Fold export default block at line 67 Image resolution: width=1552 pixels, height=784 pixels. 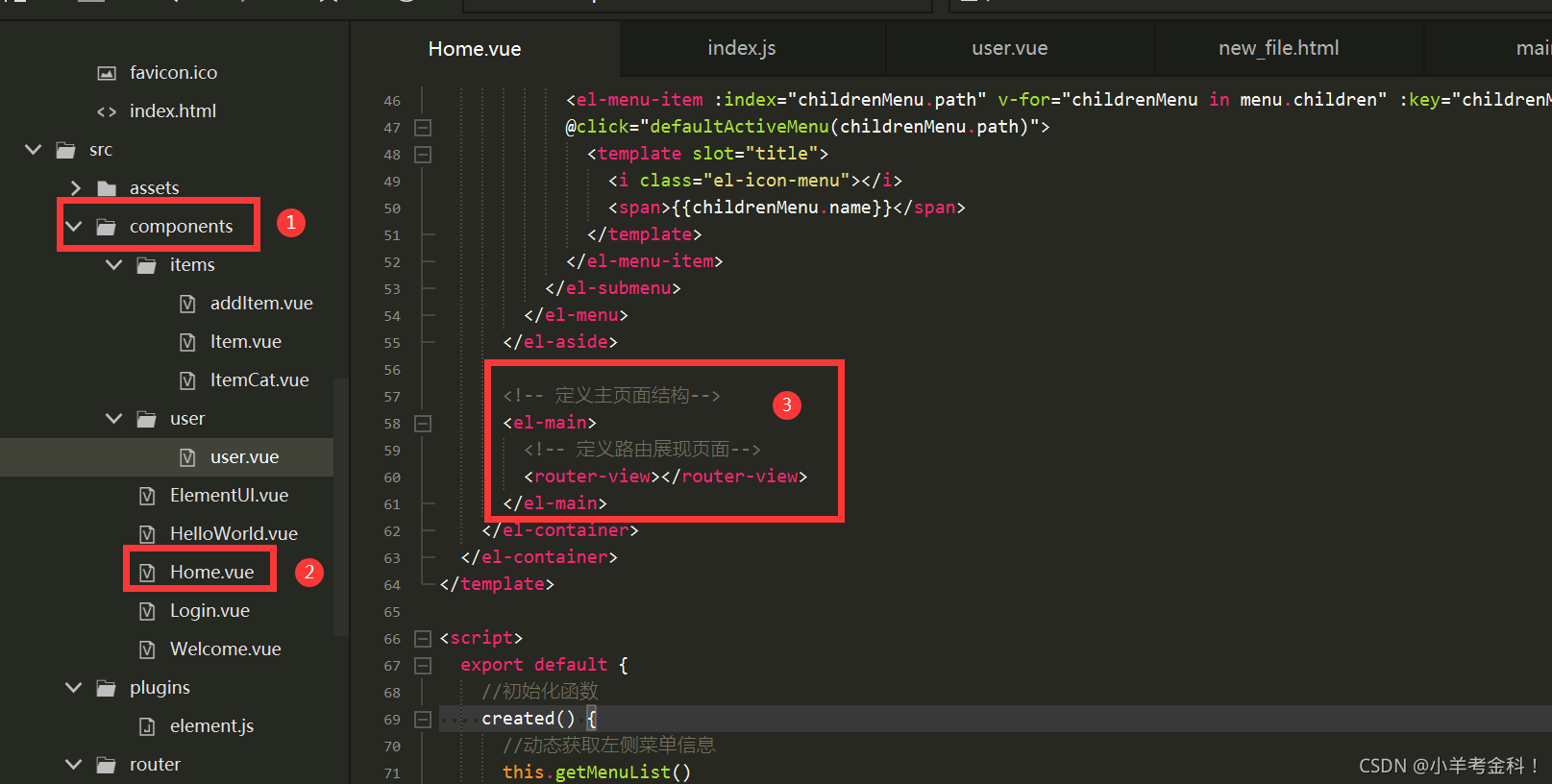coord(423,666)
